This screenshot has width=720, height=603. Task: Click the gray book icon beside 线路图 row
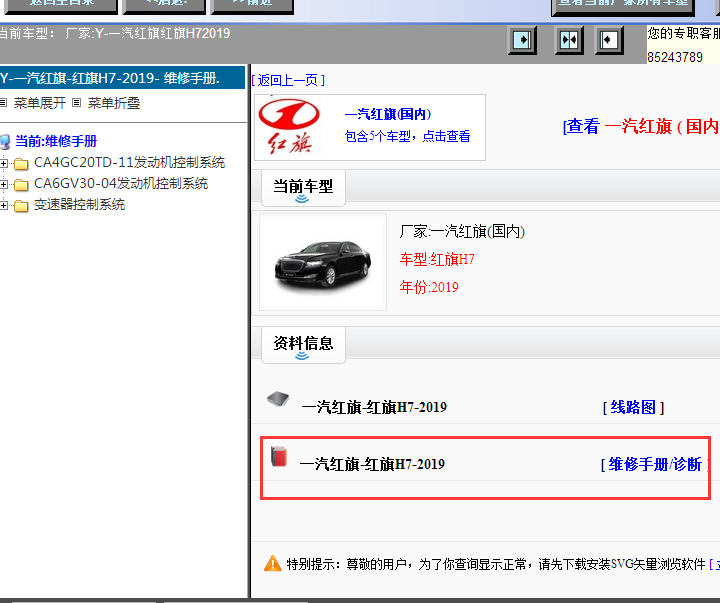pos(278,399)
